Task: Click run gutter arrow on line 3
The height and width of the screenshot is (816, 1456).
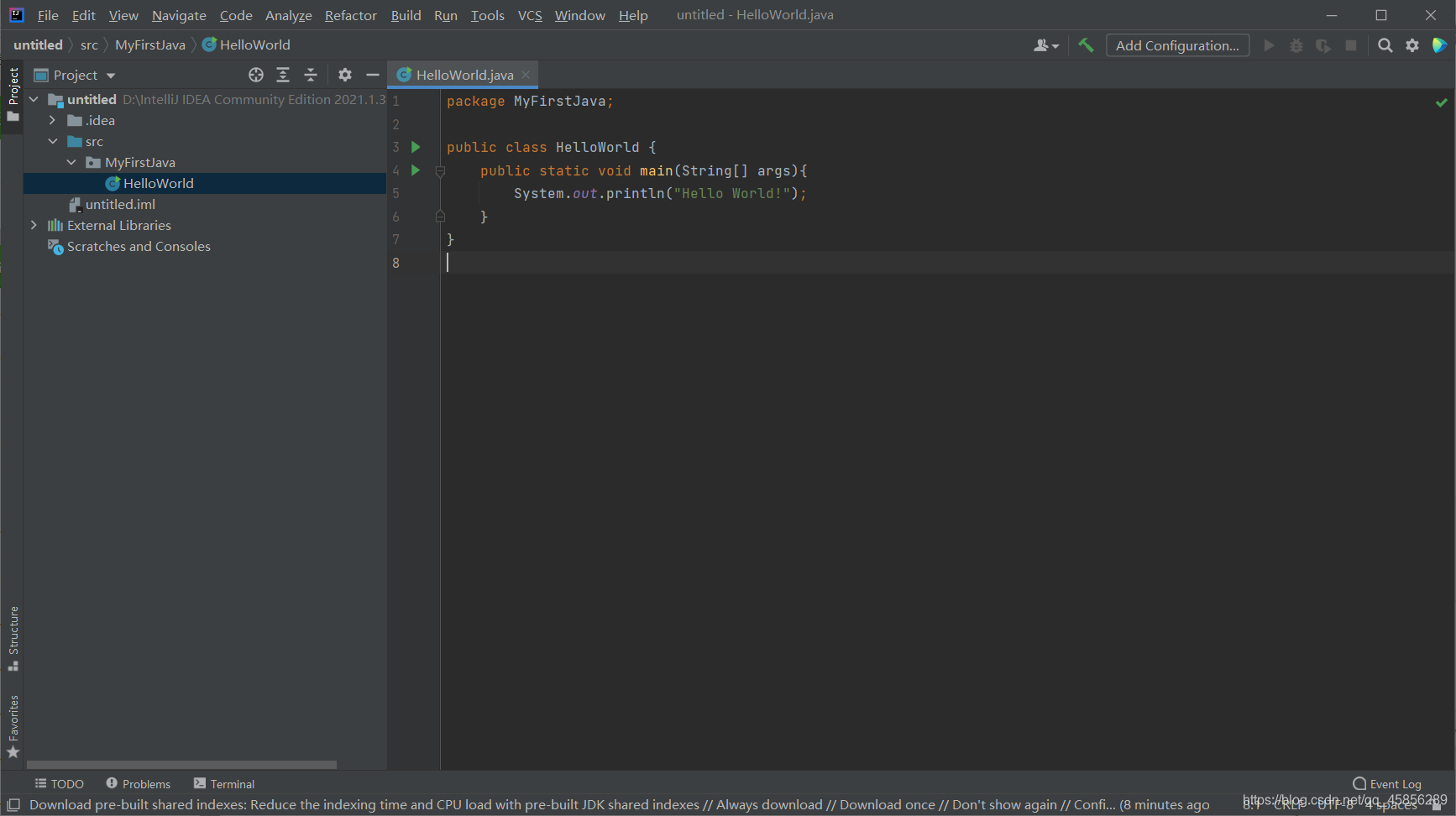Action: pos(415,147)
